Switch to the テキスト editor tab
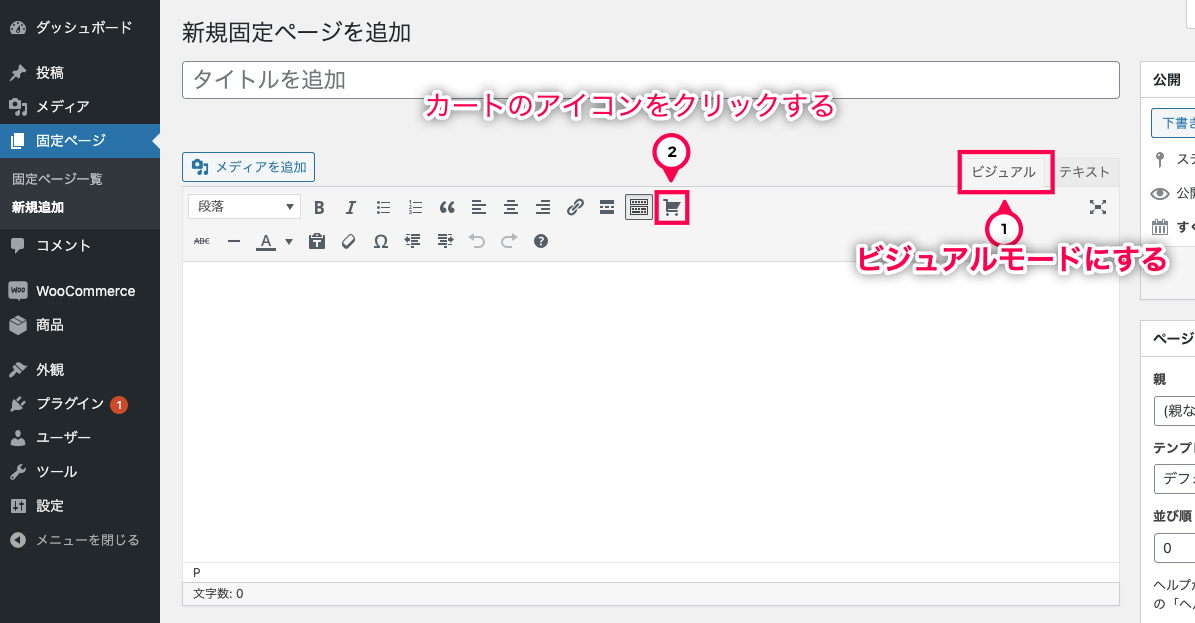 1084,172
